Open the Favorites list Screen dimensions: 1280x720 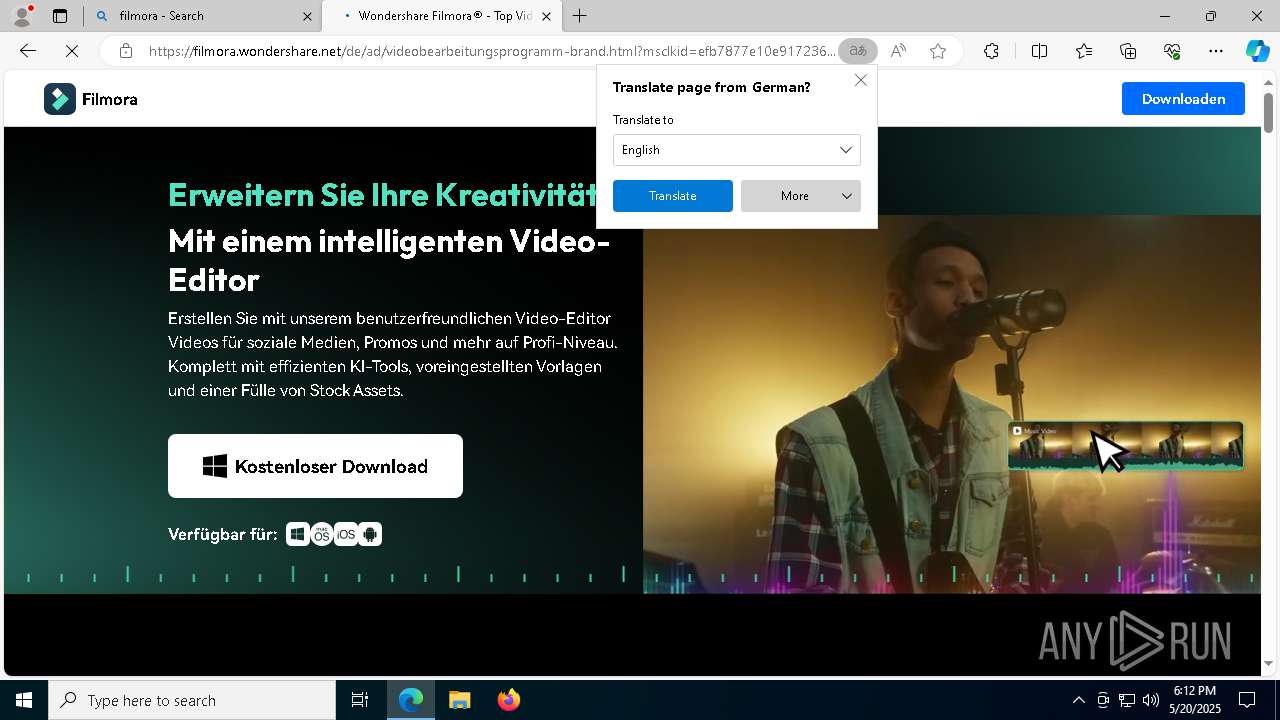click(1084, 51)
